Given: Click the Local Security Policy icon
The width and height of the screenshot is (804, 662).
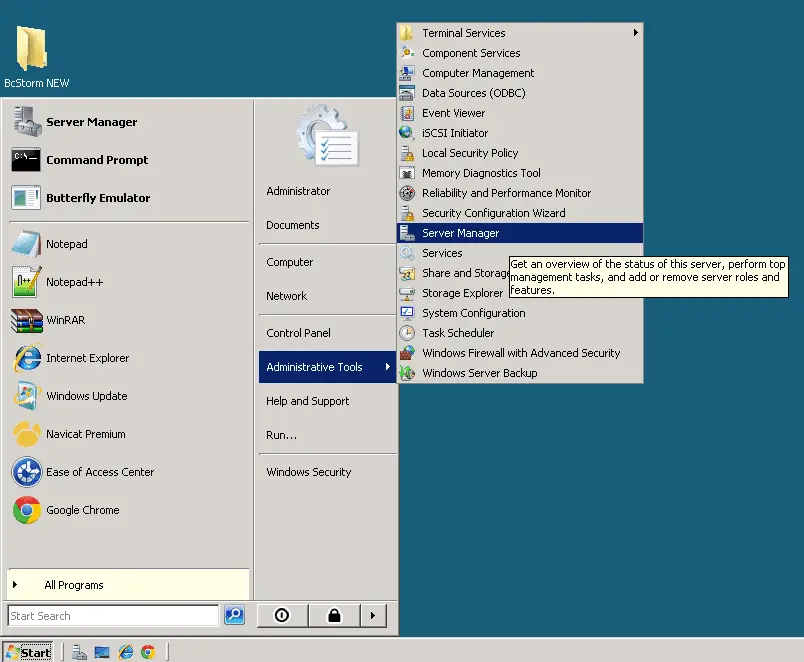Looking at the screenshot, I should tap(407, 153).
